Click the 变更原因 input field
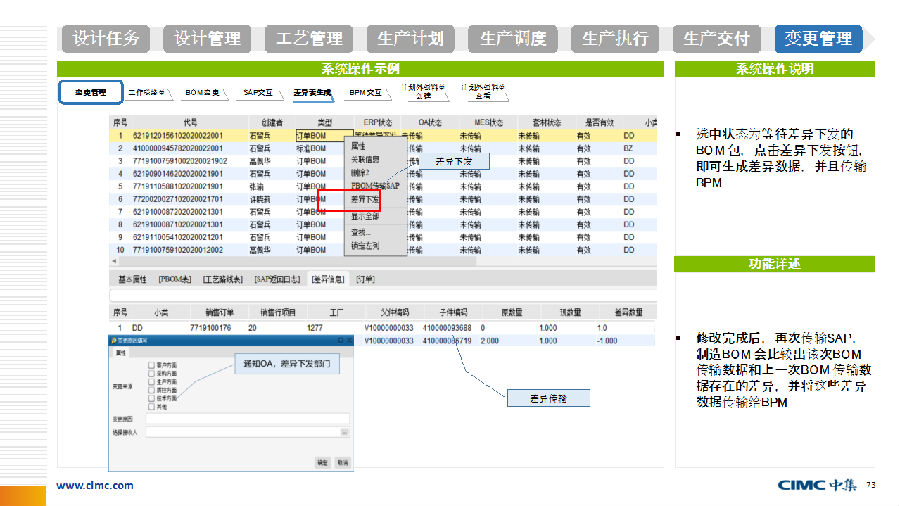This screenshot has height=506, width=899. [248, 417]
